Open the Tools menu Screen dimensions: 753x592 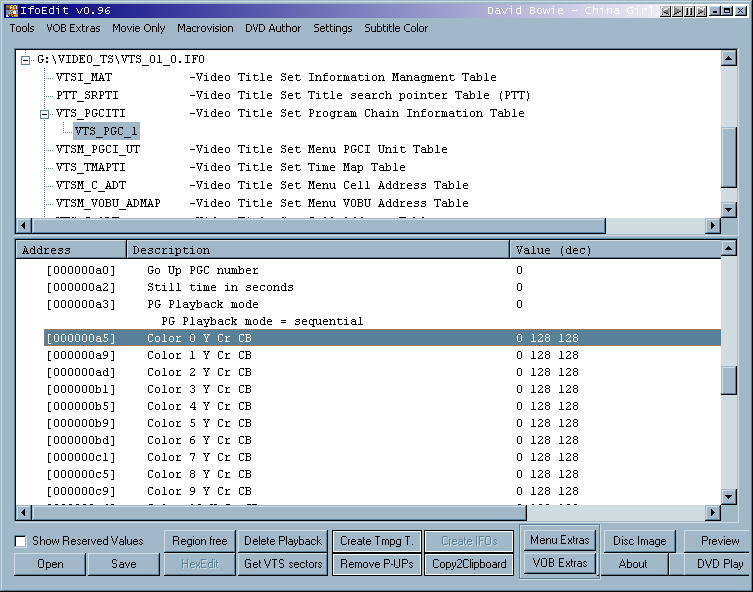22,28
